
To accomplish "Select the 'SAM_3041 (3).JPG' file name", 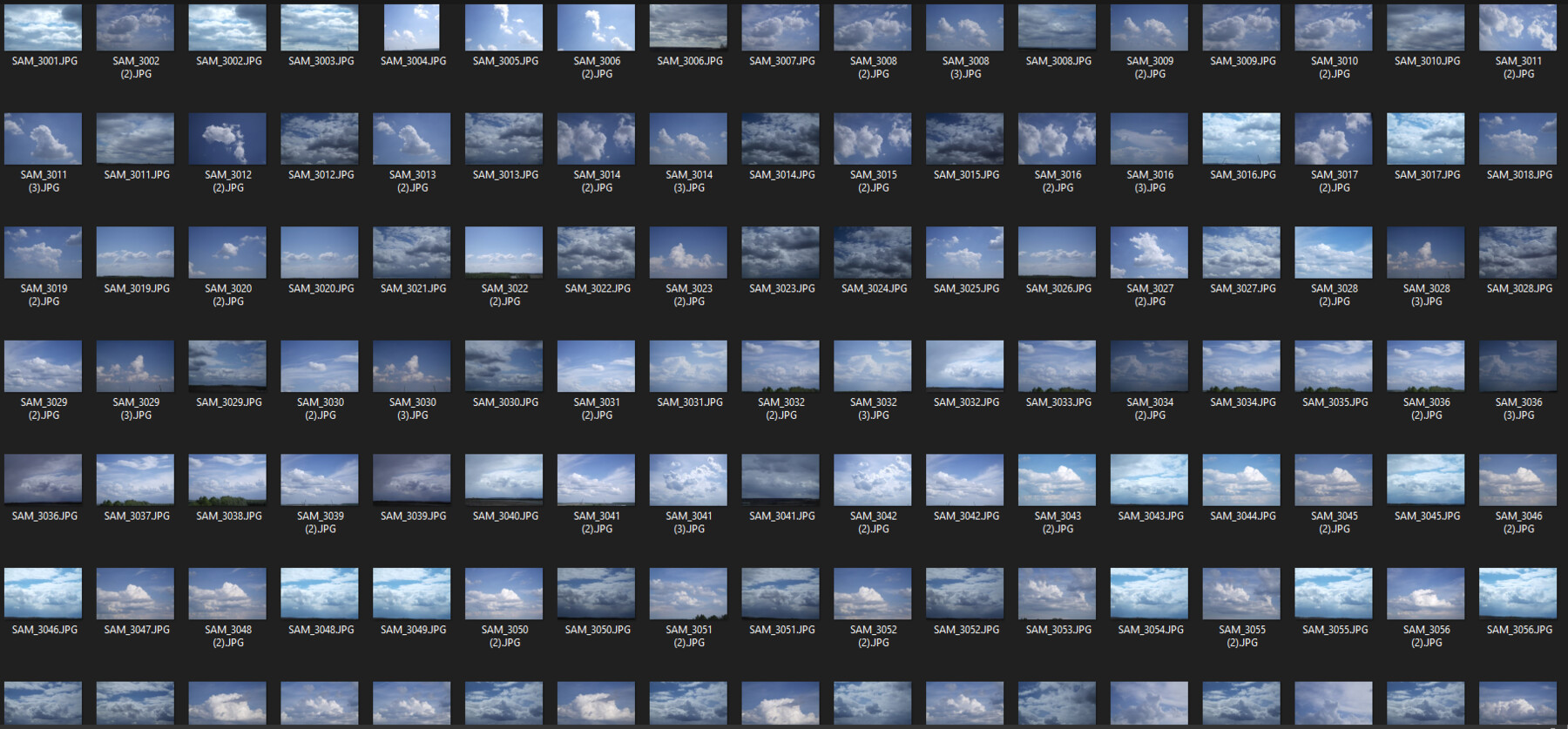I will 689,523.
